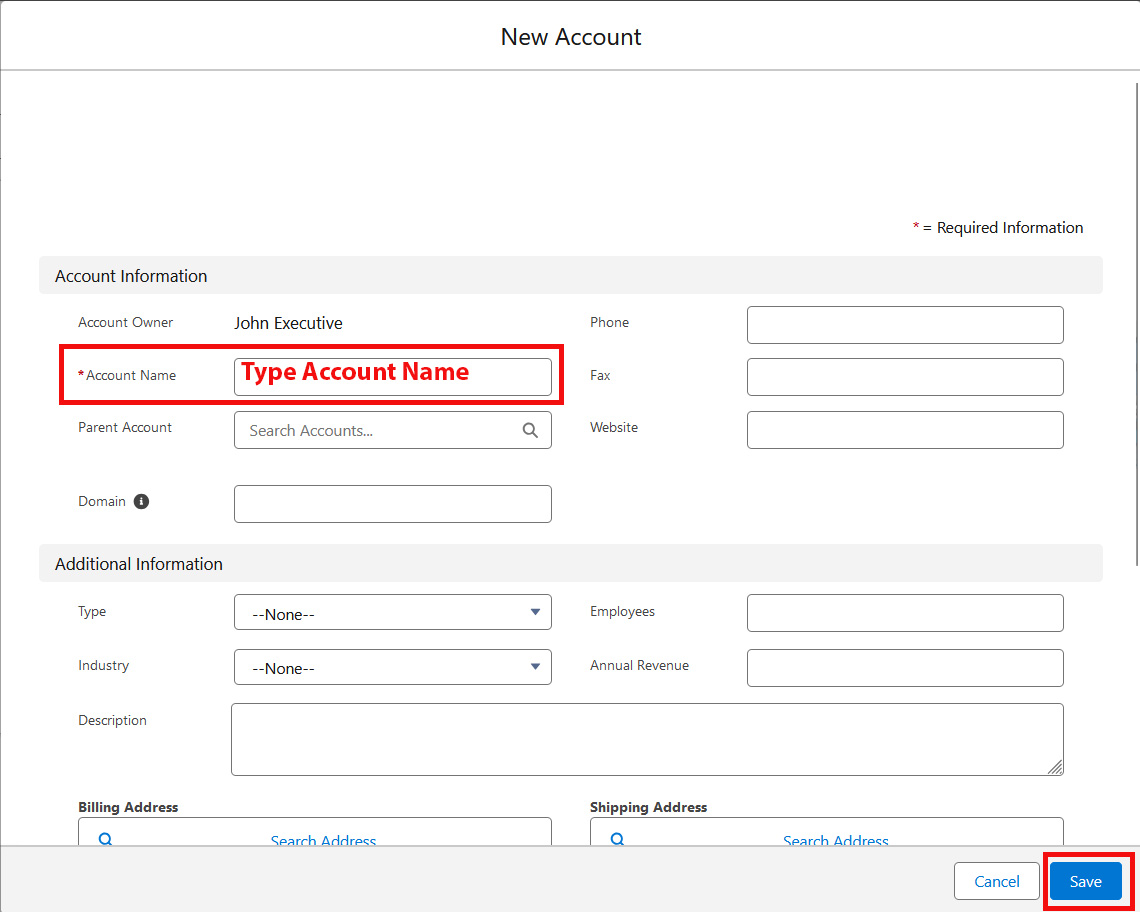Focus the Domain input field
Screen dimensions: 1140x912
coord(392,504)
